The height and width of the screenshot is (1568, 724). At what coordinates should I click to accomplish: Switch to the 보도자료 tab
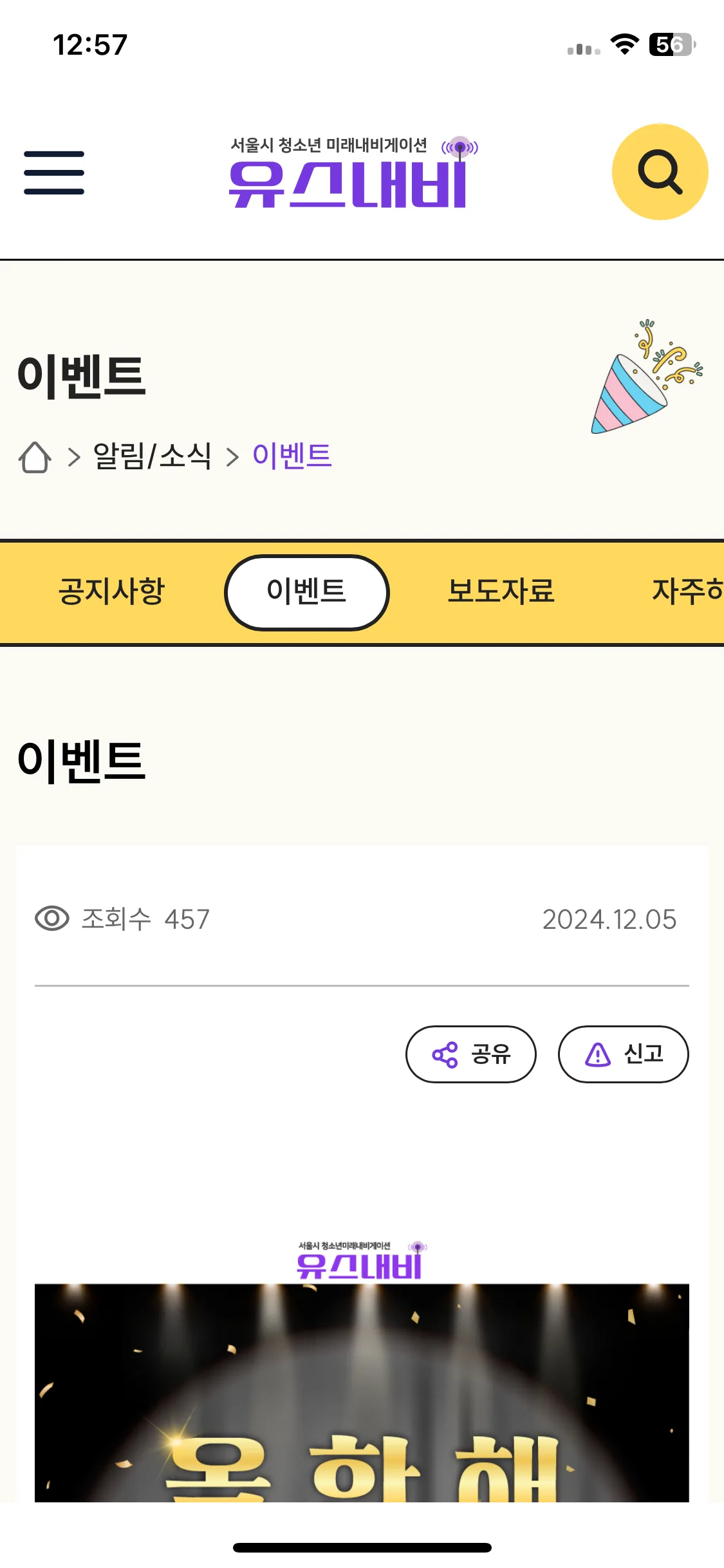pos(501,592)
